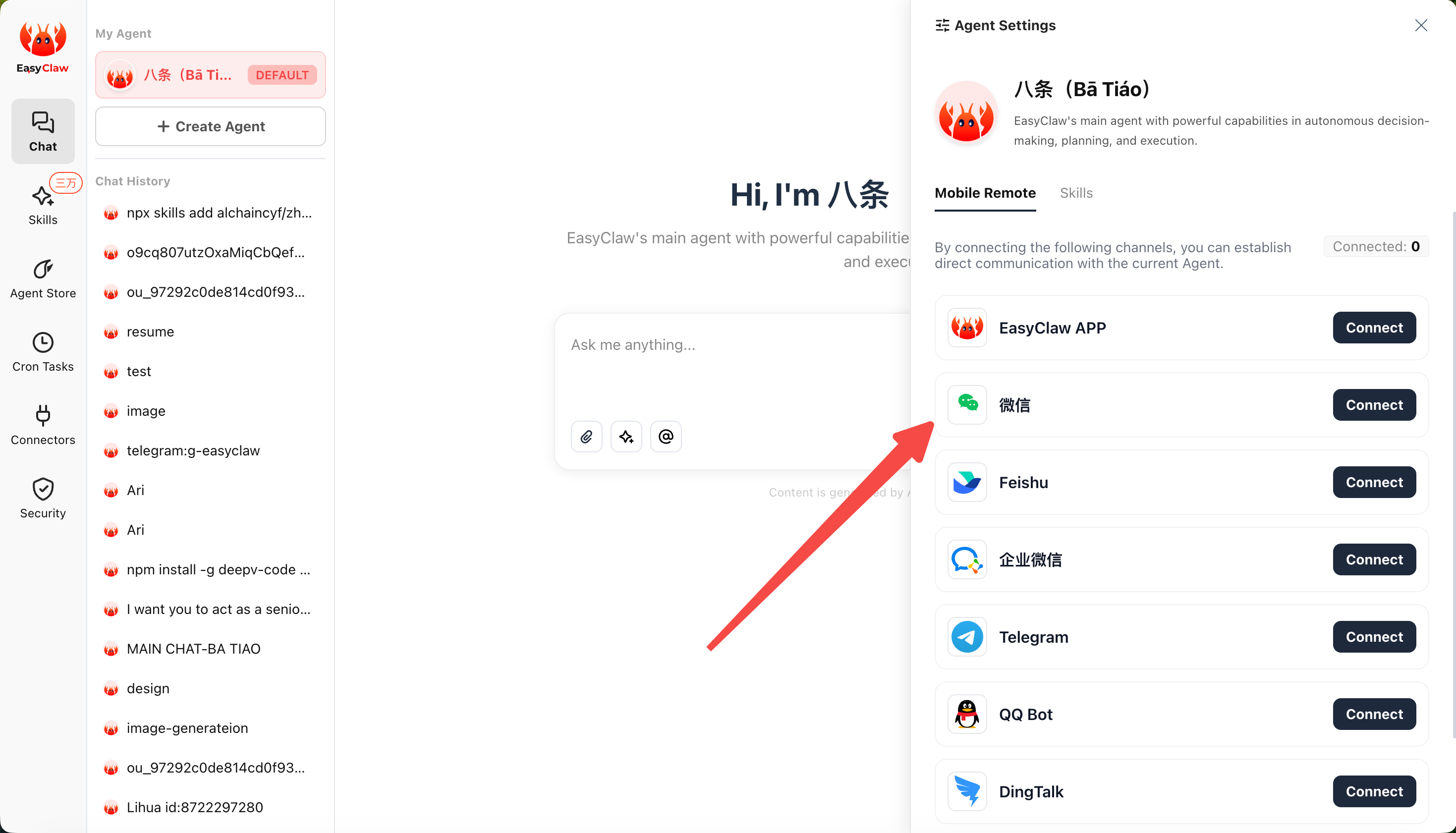
Task: Open the Skills section in the sidebar
Action: click(x=43, y=205)
